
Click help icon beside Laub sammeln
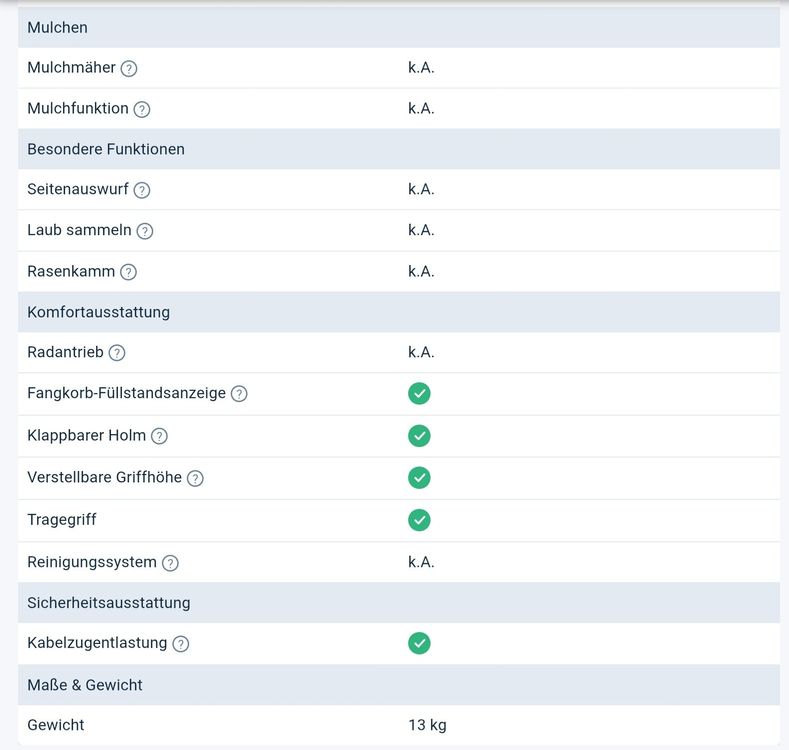point(145,231)
